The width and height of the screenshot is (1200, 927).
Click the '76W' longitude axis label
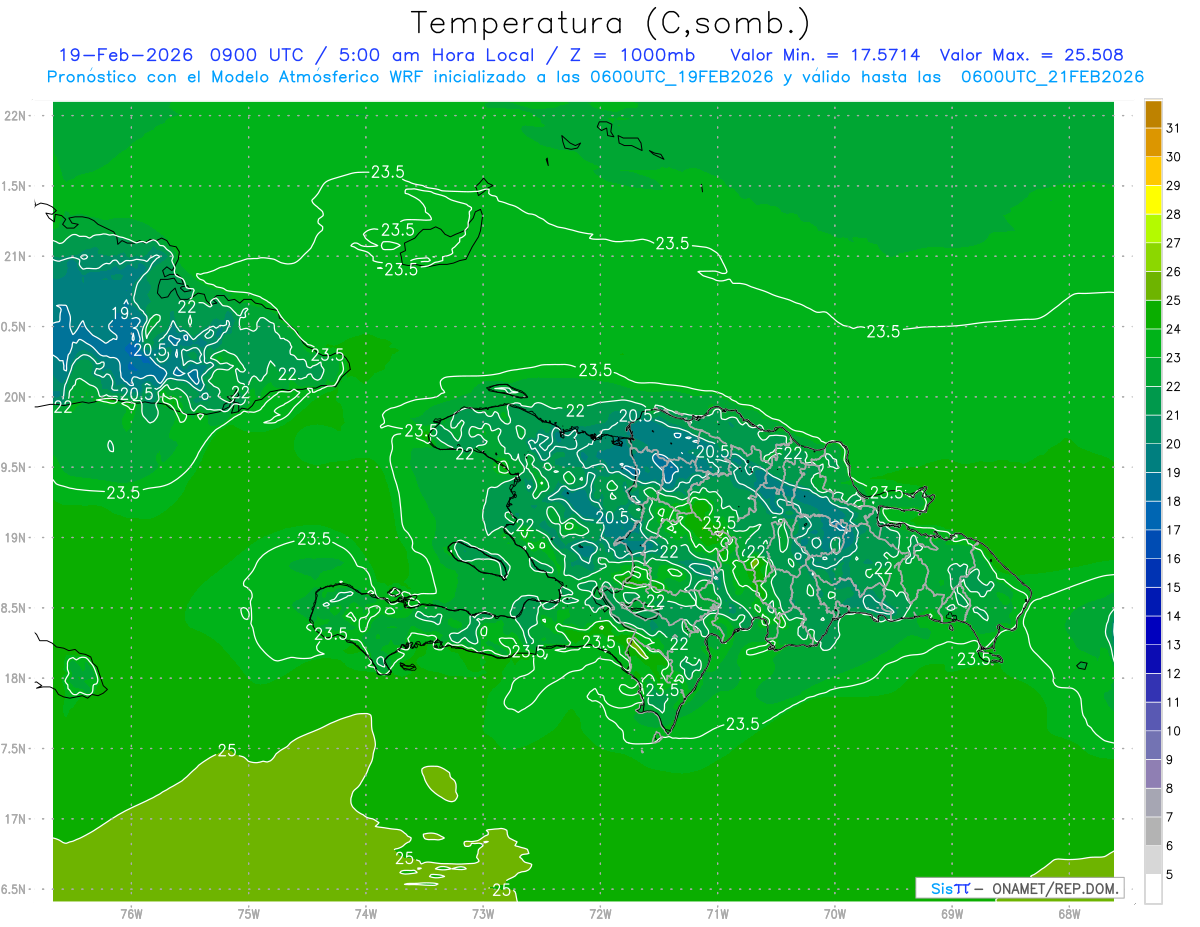131,914
